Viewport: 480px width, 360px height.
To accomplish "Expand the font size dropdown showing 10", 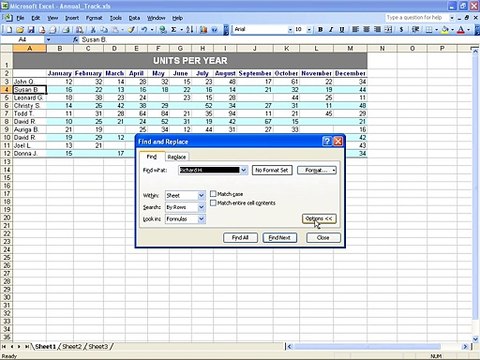I will point(309,30).
